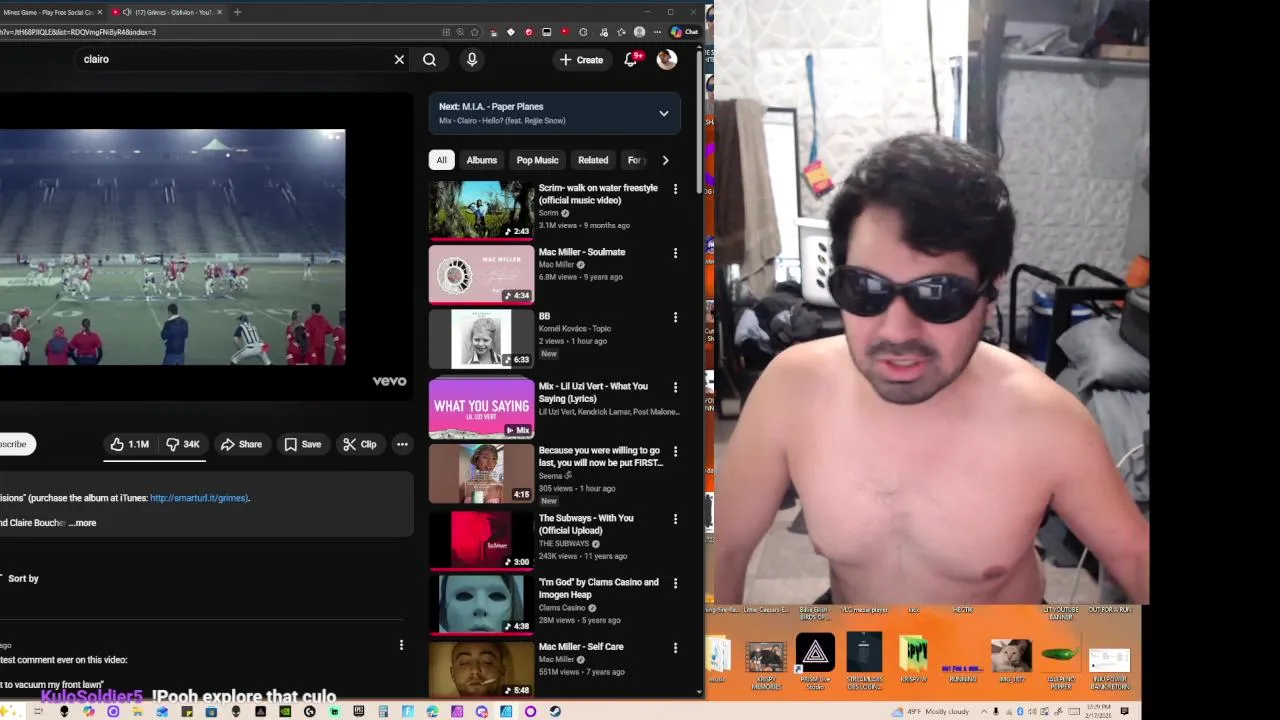Viewport: 1280px width, 720px height.
Task: Open KRISPY MEMORIES video file on desktop
Action: [x=766, y=662]
